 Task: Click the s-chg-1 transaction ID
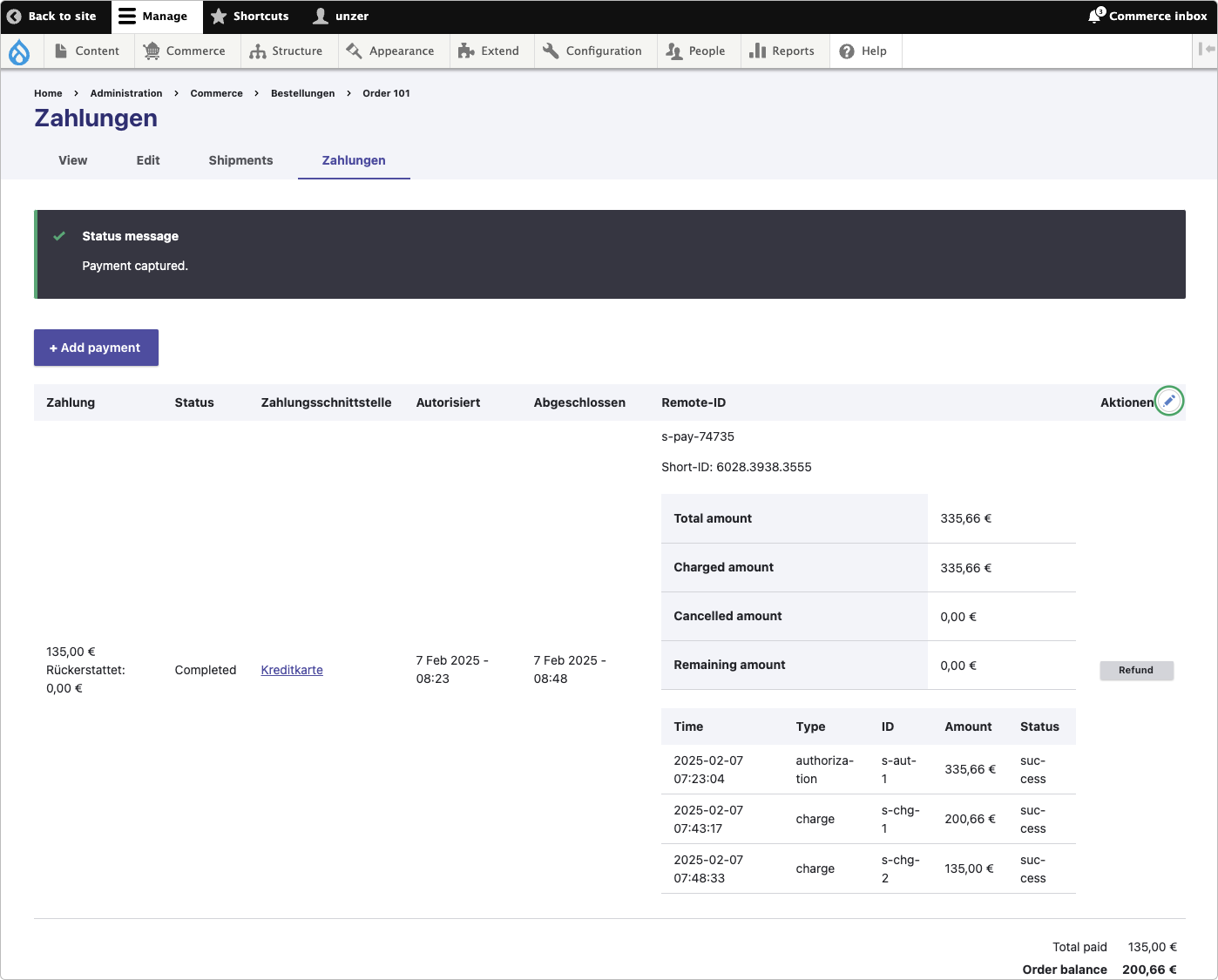(901, 820)
